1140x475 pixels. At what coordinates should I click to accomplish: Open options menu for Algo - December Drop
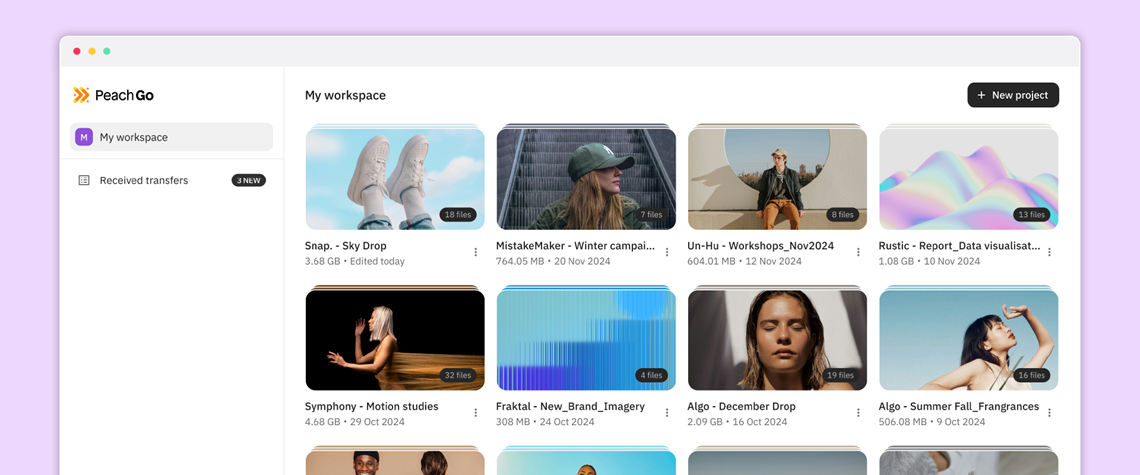(858, 412)
